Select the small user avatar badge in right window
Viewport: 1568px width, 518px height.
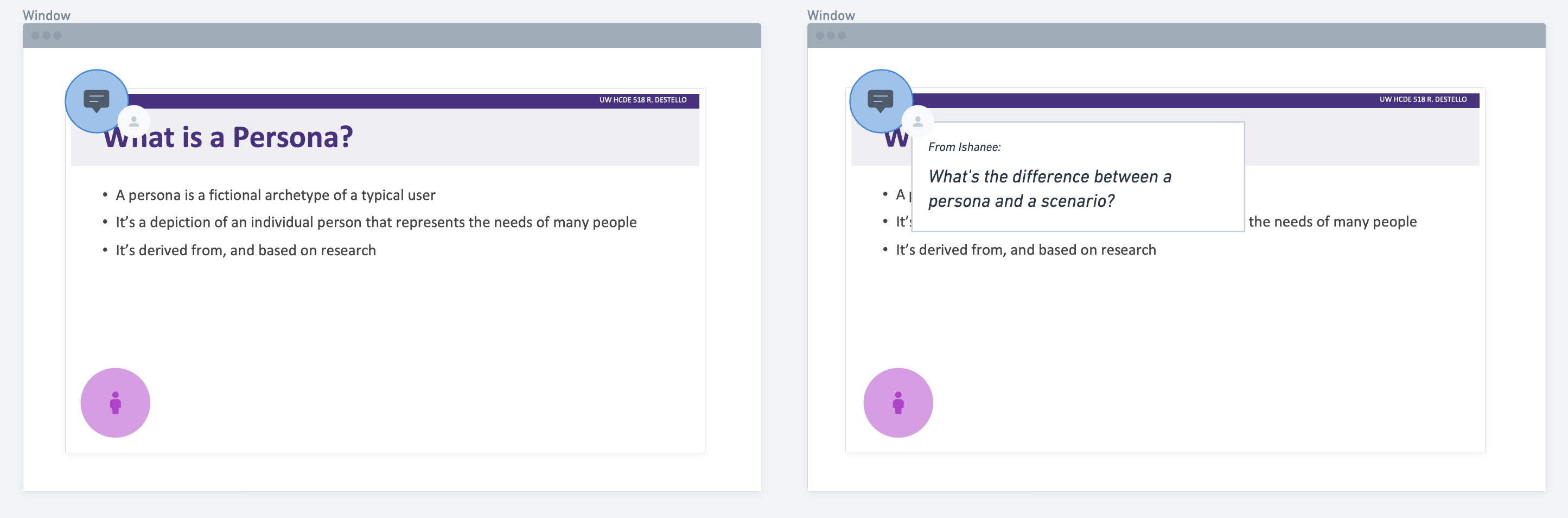[x=918, y=122]
